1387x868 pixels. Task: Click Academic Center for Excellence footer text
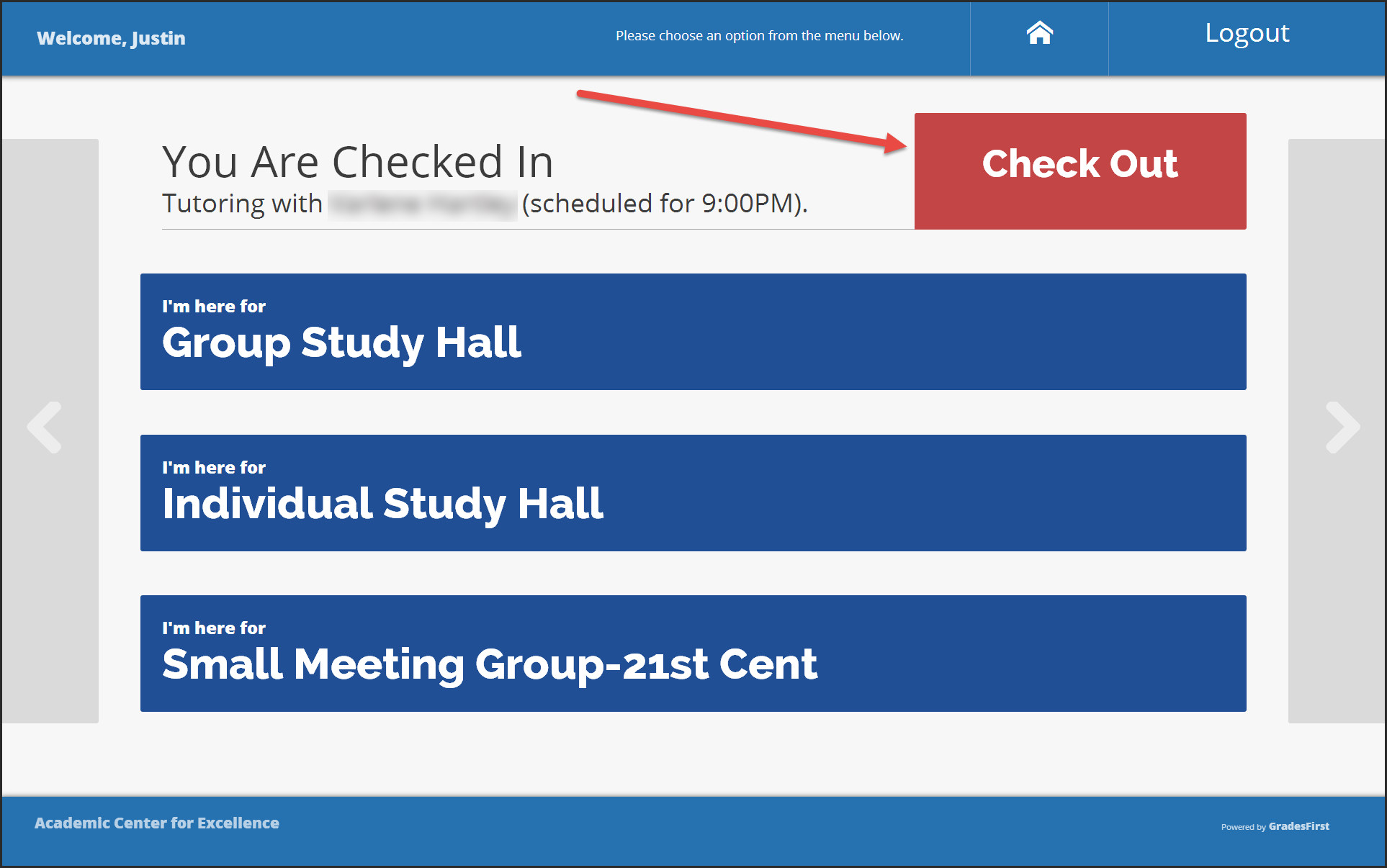pyautogui.click(x=157, y=823)
